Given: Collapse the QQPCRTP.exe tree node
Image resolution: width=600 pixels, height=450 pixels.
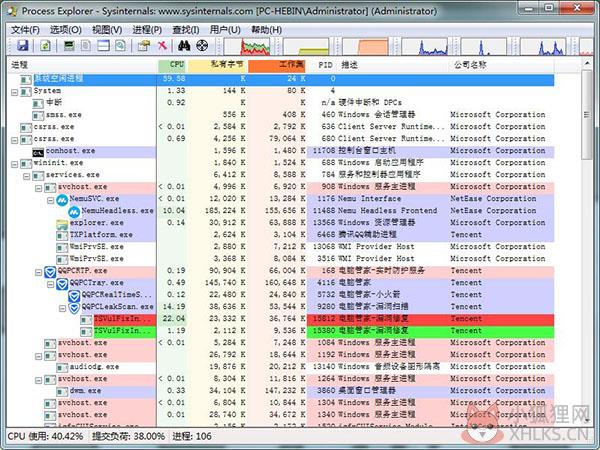Looking at the screenshot, I should (38, 272).
